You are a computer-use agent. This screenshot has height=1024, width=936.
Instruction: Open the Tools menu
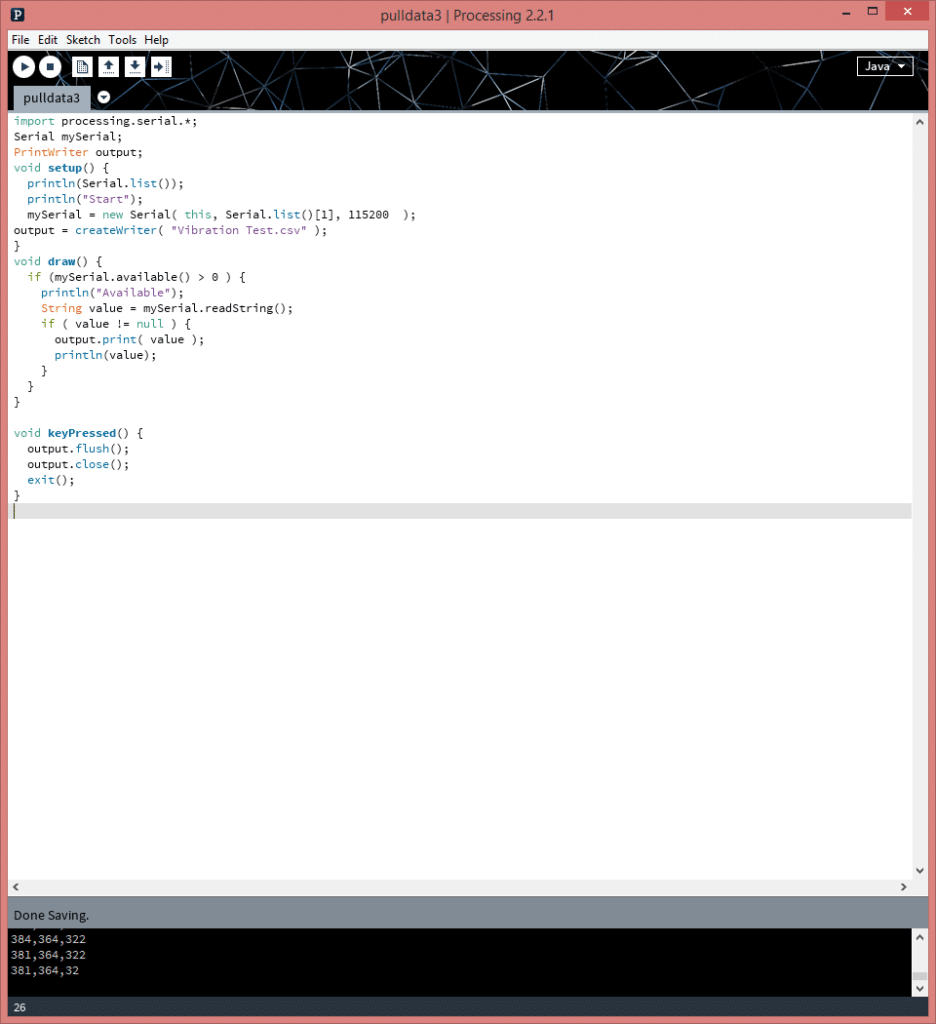pos(122,40)
